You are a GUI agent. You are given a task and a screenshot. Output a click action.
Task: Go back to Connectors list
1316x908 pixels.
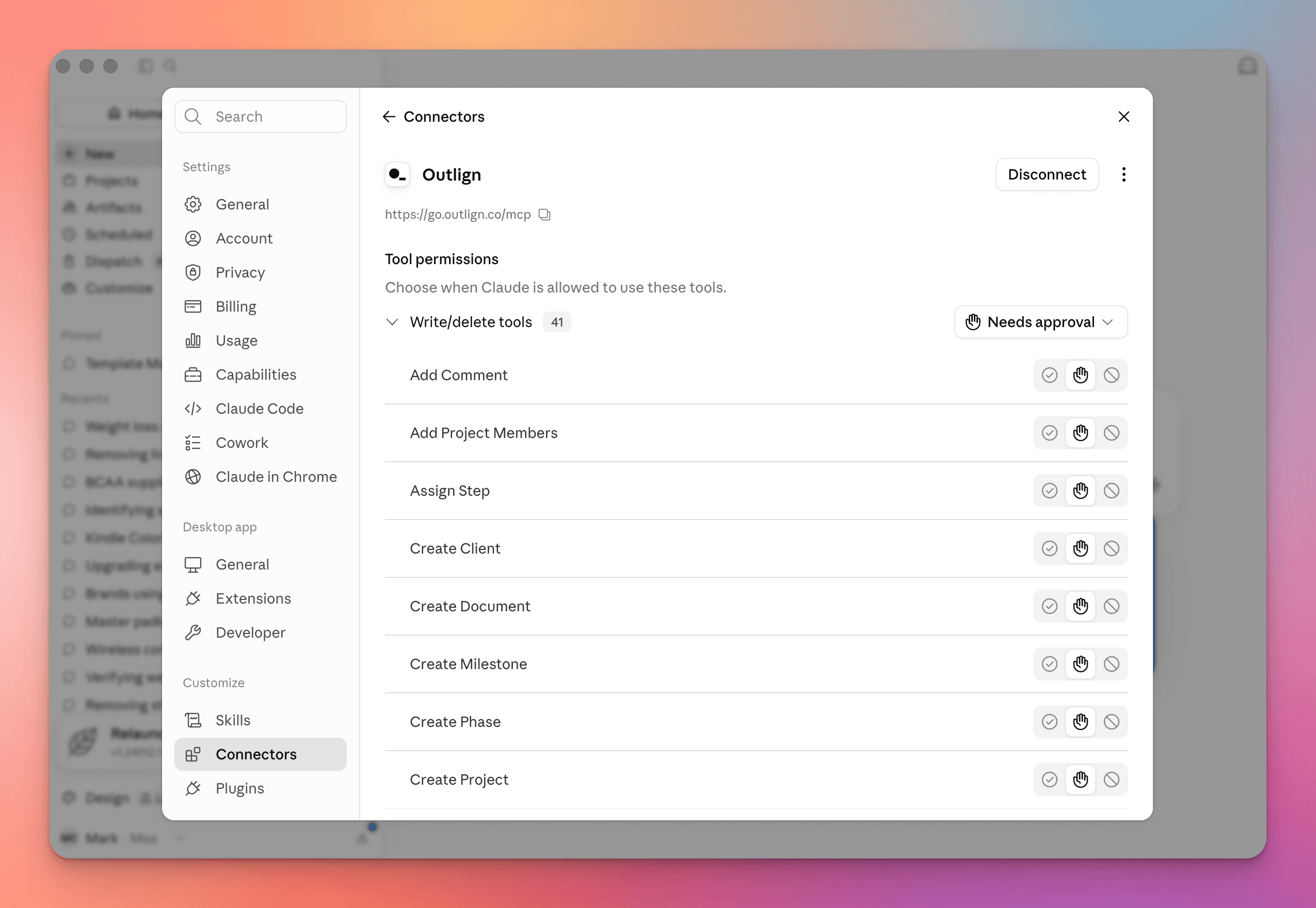389,117
